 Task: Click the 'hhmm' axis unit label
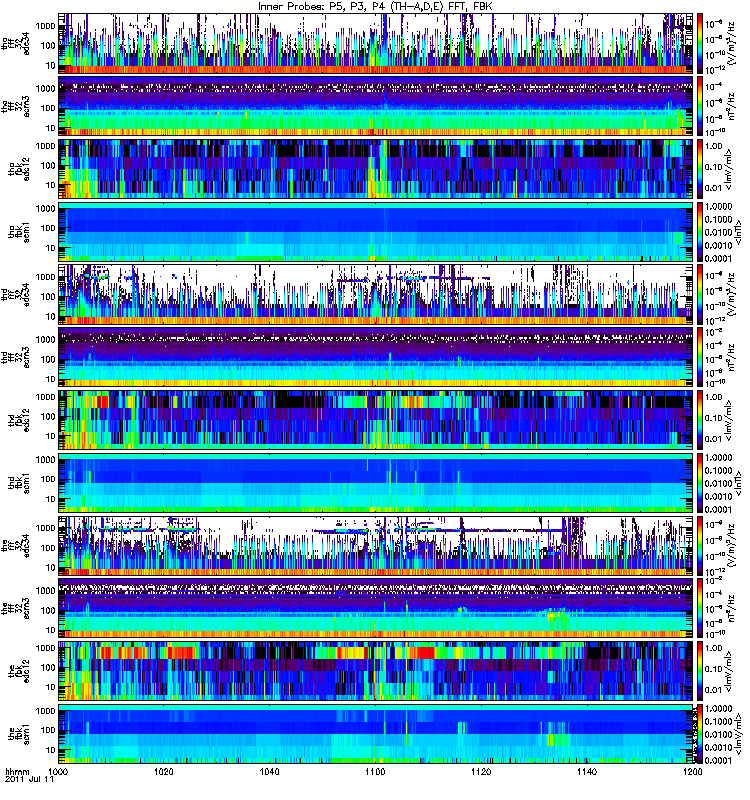tap(17, 772)
